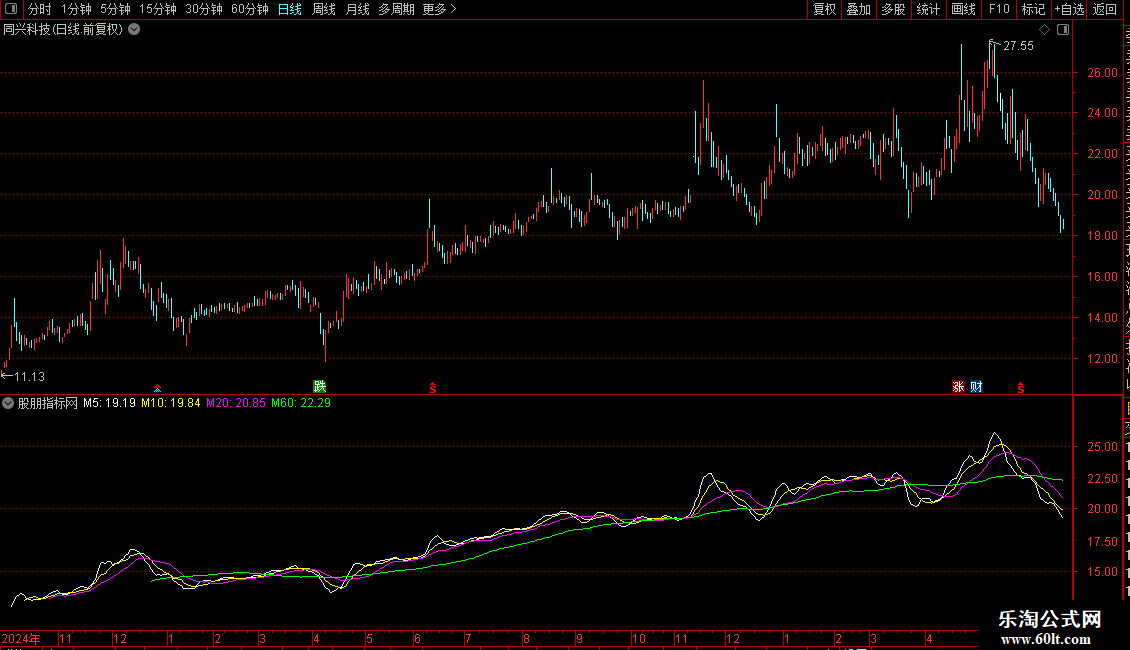Open the 多股 multi-stock view

point(894,9)
